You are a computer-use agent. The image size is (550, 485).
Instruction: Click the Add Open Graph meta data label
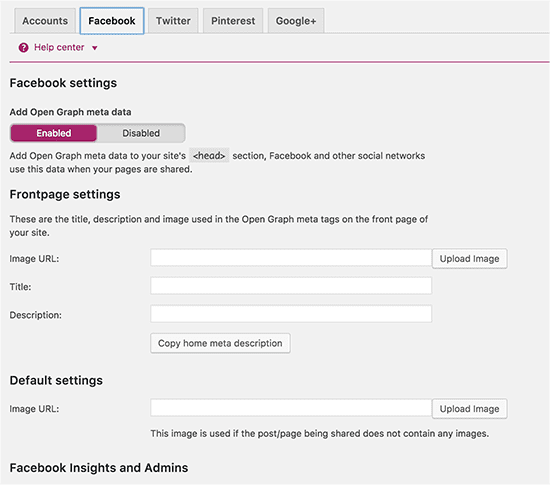coord(71,112)
